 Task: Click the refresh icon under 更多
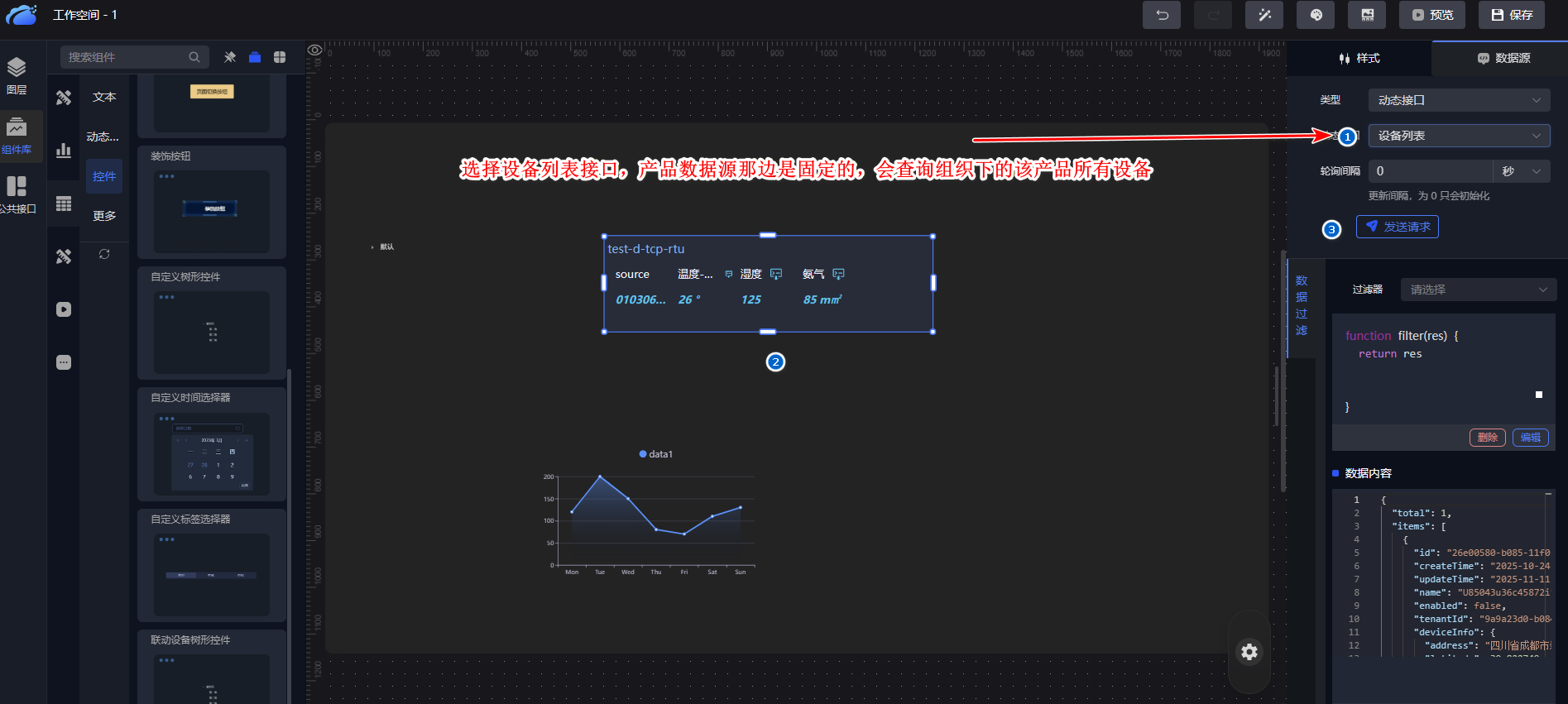tap(104, 254)
